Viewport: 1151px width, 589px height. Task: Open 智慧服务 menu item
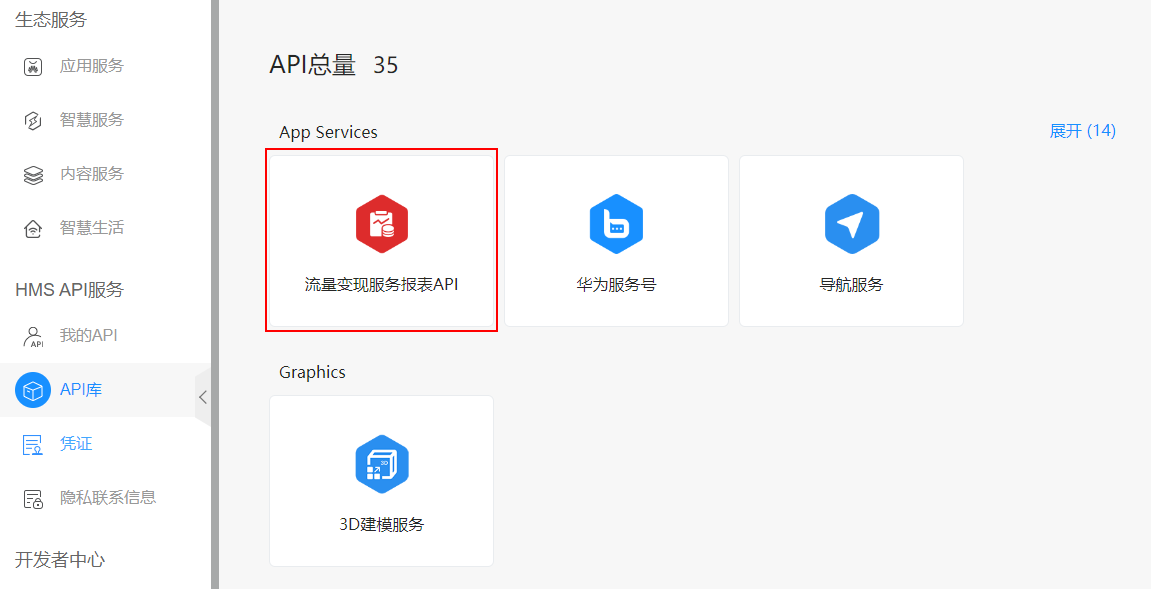92,120
